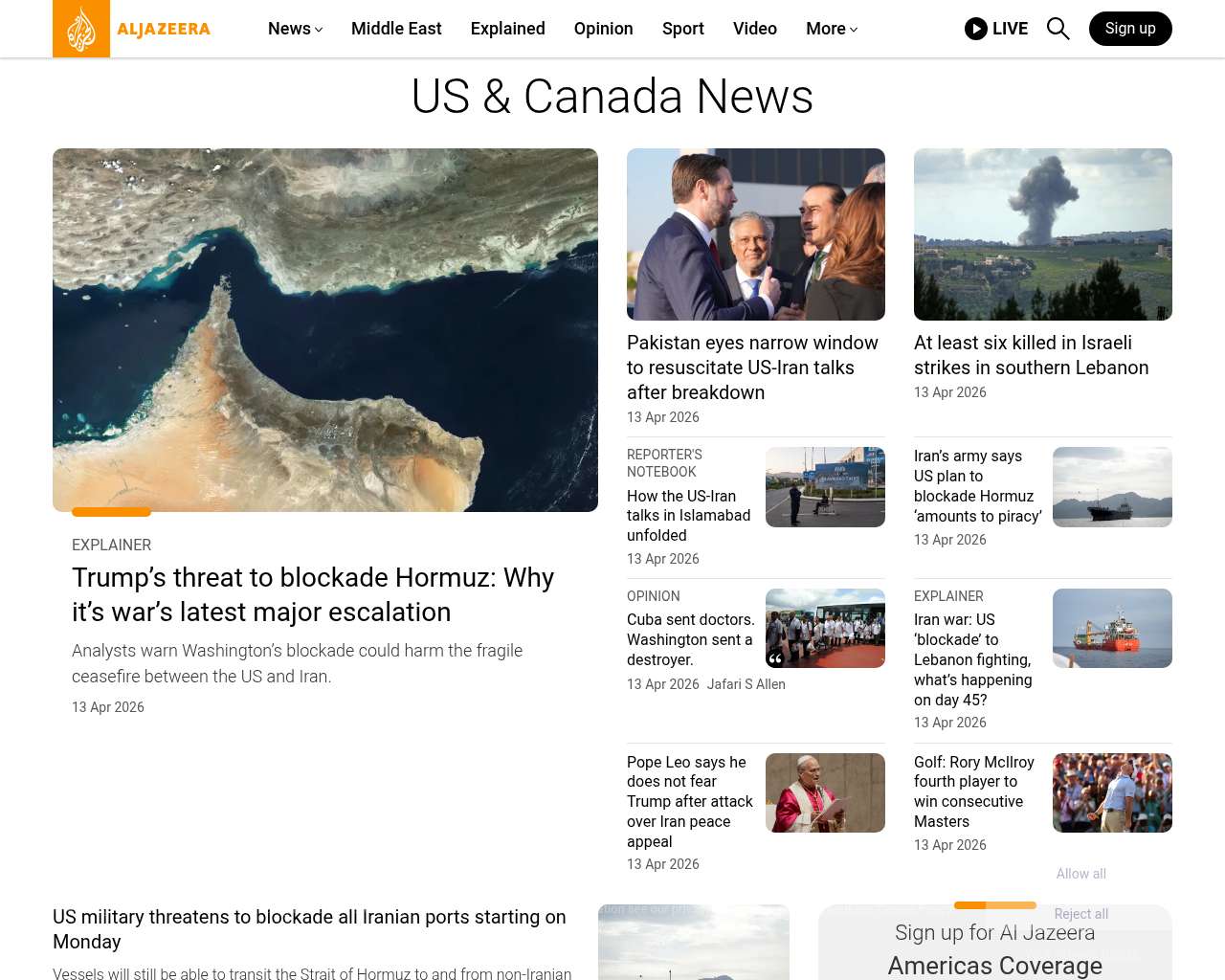This screenshot has width=1225, height=980.
Task: Expand the News dropdown menu
Action: (295, 29)
